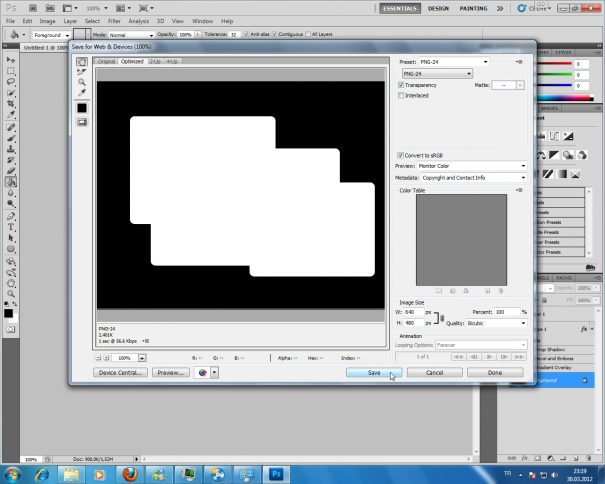Select the Crop tool

point(11,103)
